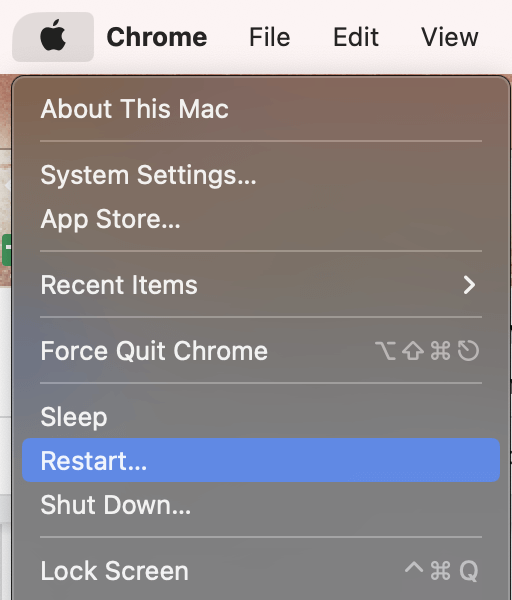Expand the Recent Items submenu
Screen dimensions: 512x600
click(261, 285)
